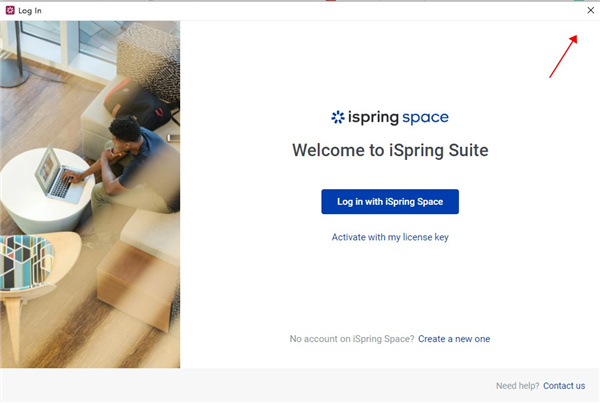Click the ispring space logo
600x403 pixels.
[x=390, y=117]
